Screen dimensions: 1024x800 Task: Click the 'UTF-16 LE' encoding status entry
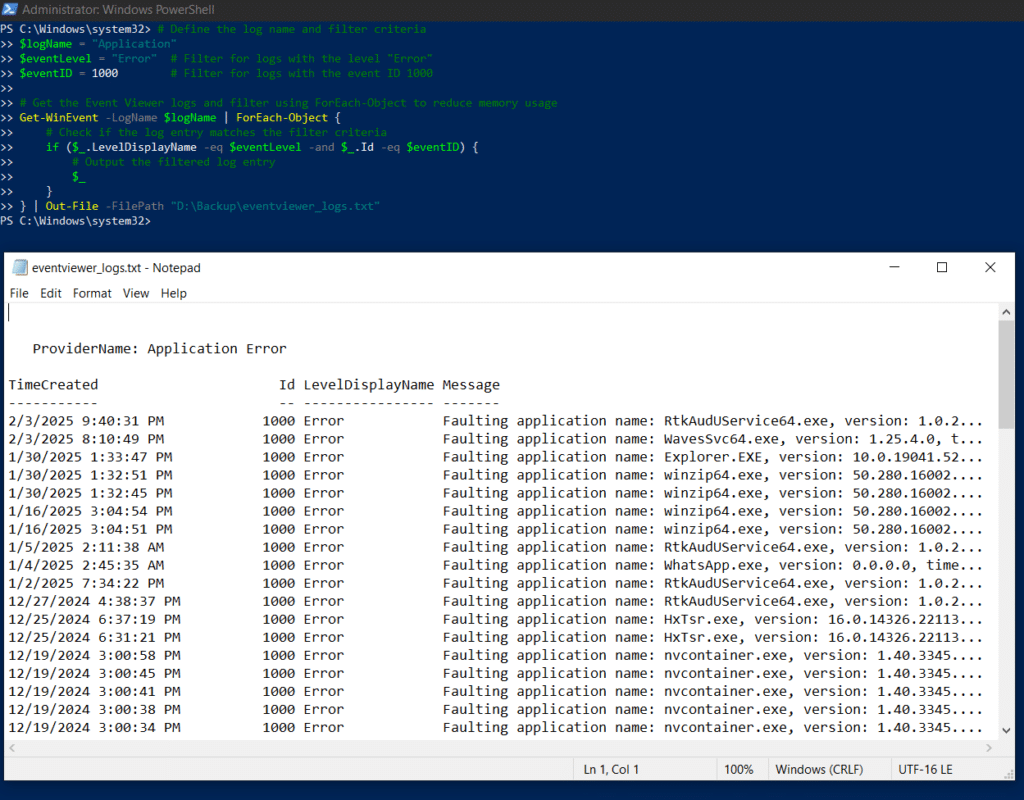point(925,769)
